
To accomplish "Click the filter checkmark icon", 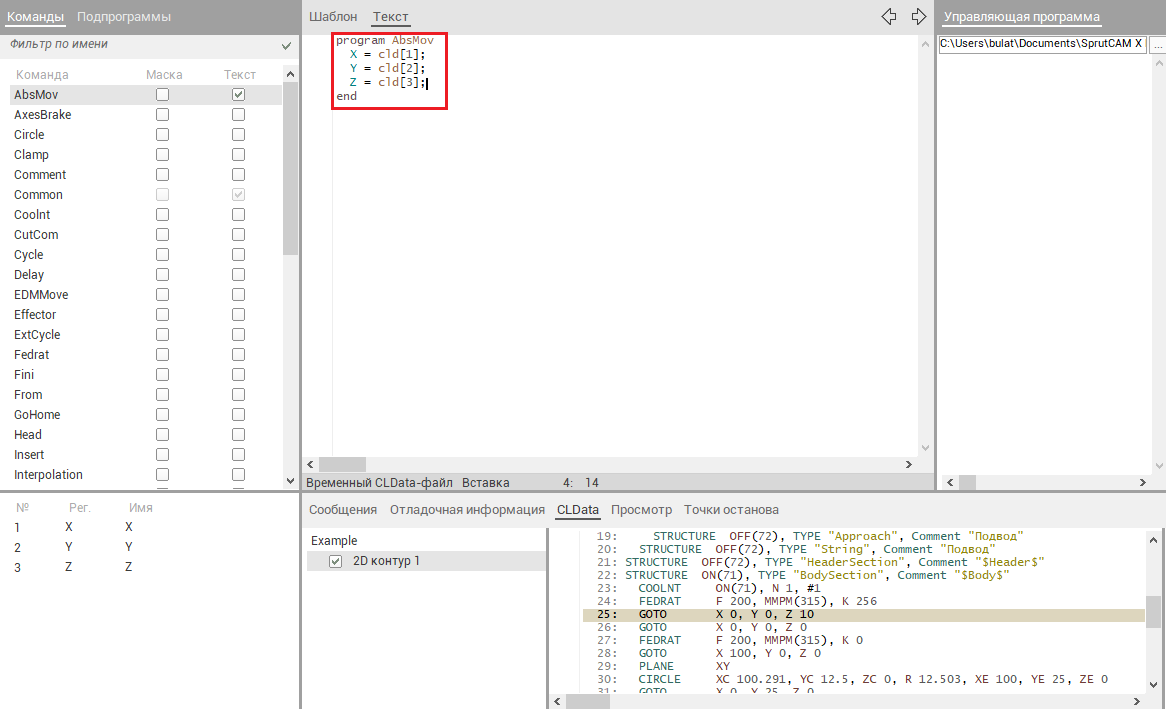I will coord(287,46).
